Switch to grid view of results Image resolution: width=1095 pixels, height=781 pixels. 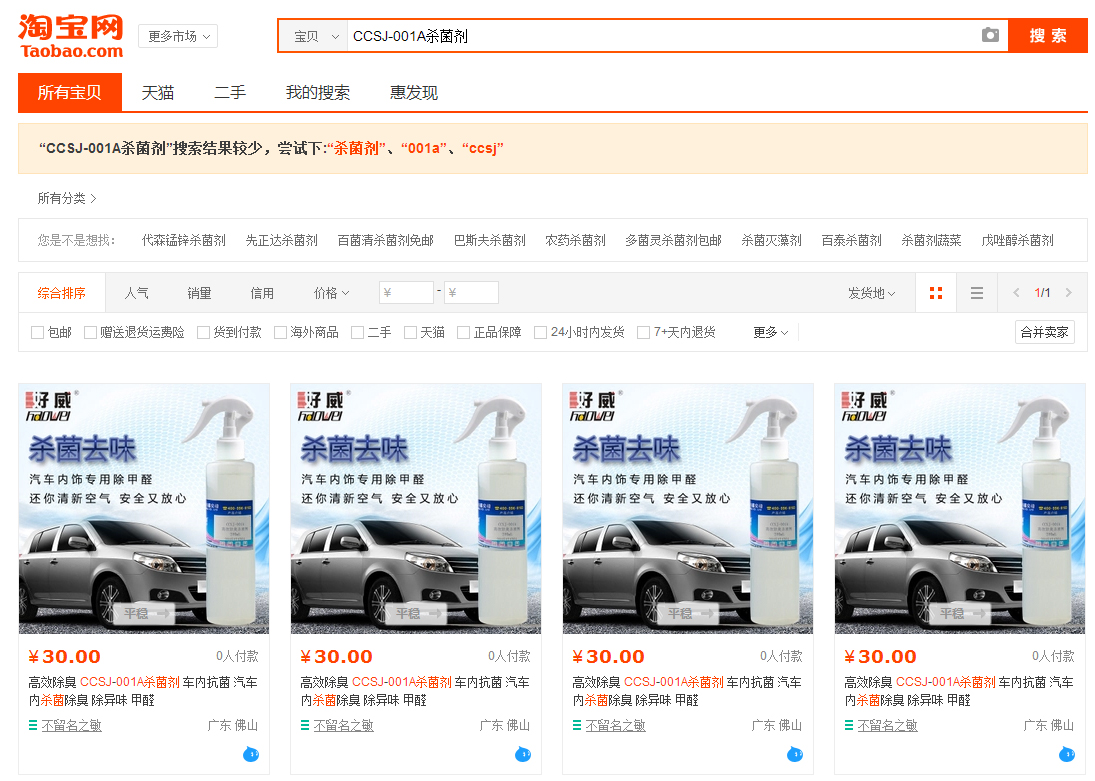936,293
